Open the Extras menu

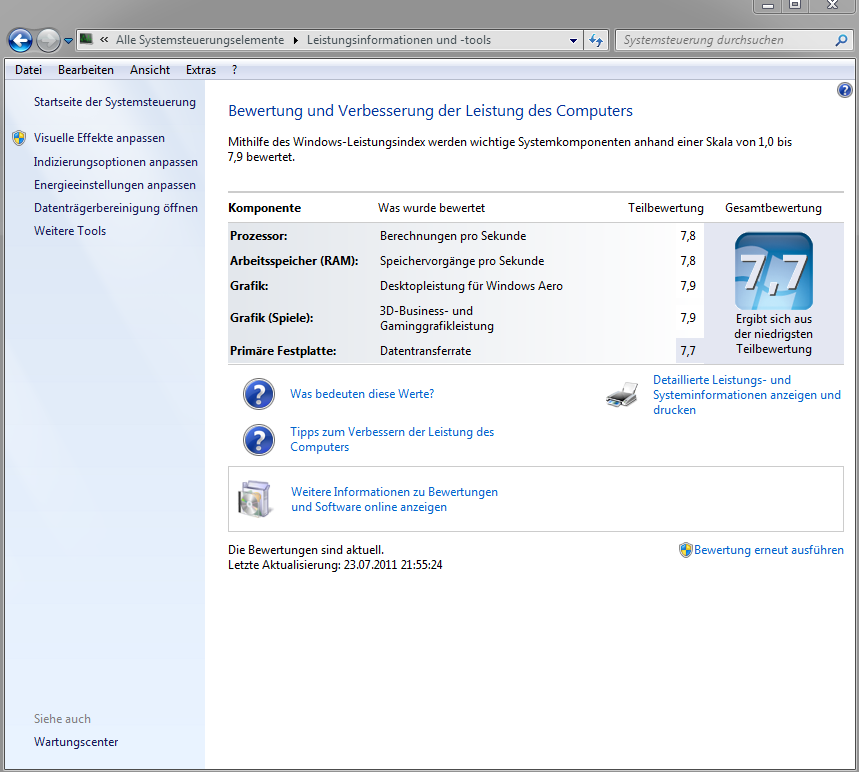pos(201,70)
